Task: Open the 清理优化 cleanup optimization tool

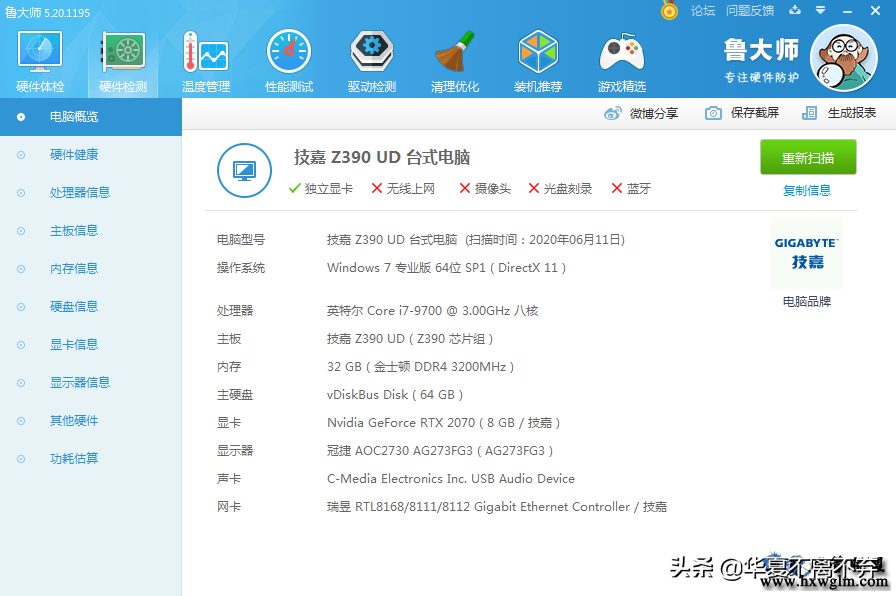Action: click(454, 55)
